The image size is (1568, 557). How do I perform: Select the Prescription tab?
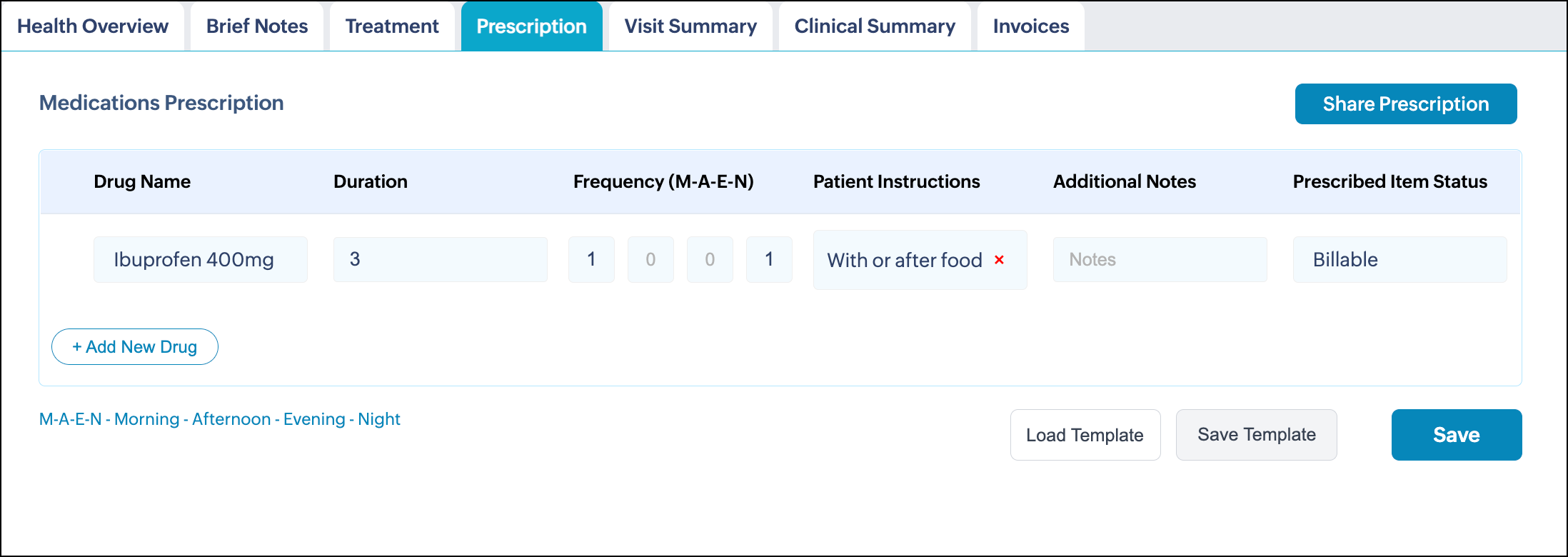point(531,26)
